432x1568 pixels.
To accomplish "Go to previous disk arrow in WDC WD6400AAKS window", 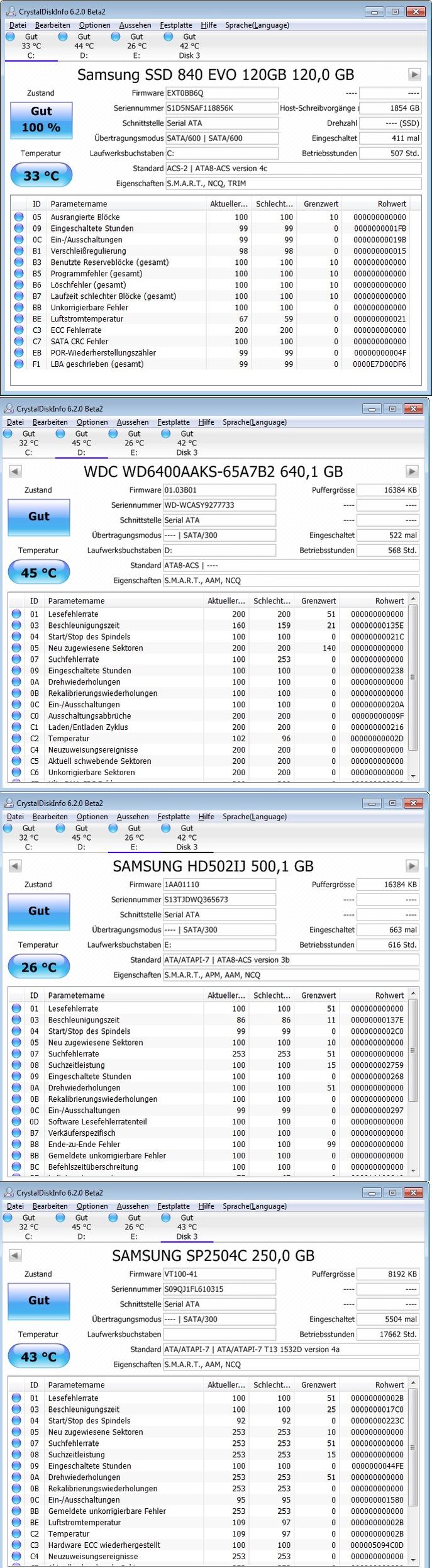I will tap(15, 471).
